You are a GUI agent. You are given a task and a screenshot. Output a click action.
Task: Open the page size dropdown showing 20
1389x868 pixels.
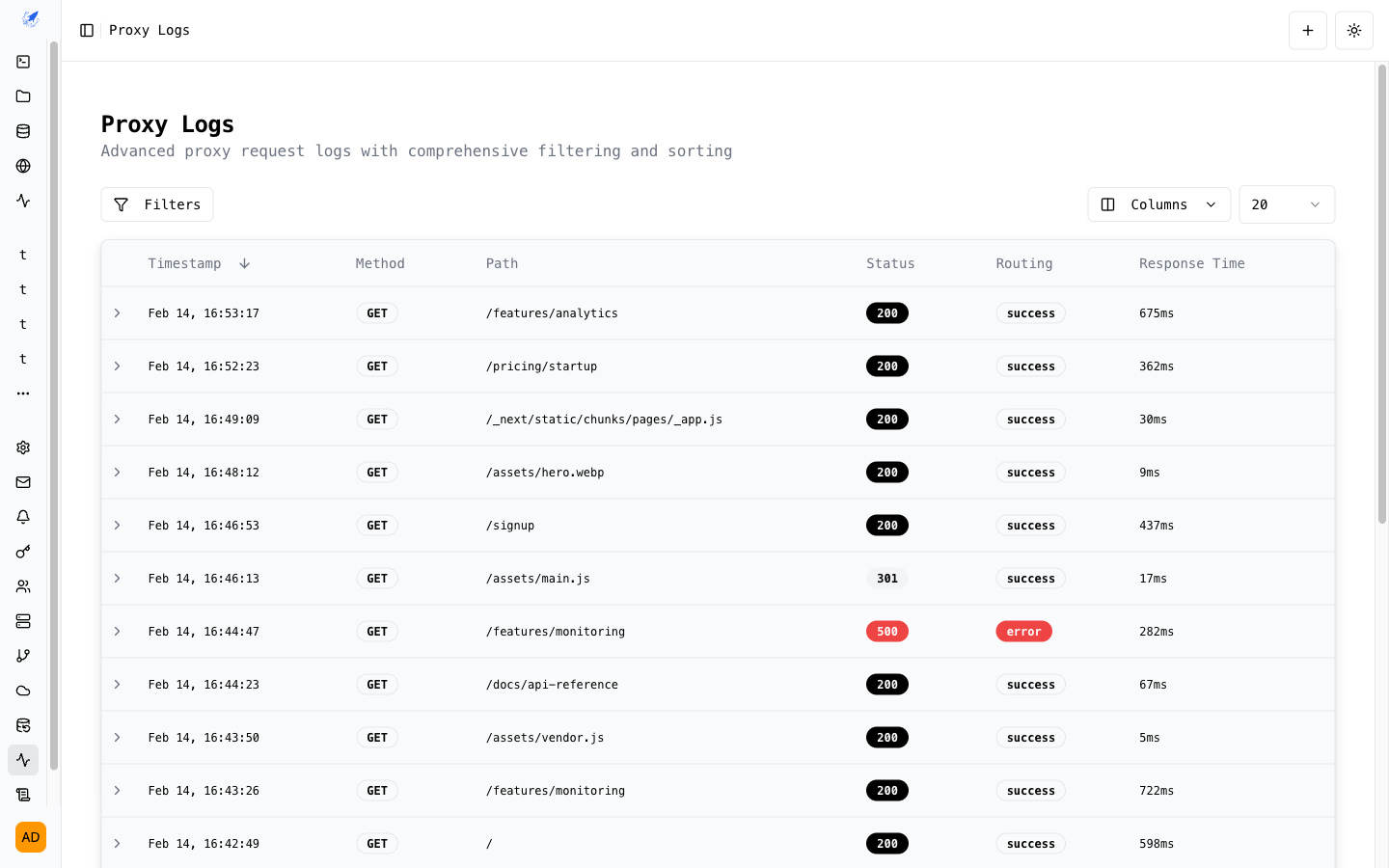click(1287, 203)
